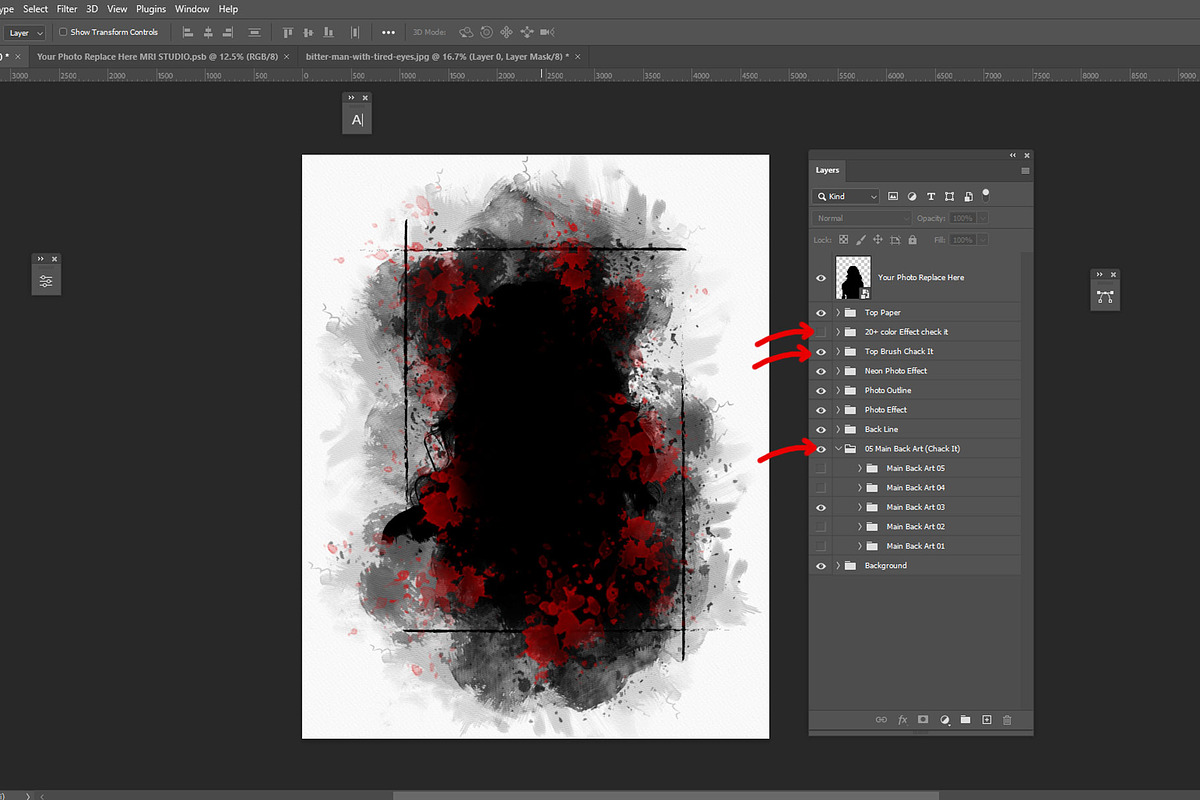Open the Filter menu
Screen dimensions: 1200x800
point(67,9)
